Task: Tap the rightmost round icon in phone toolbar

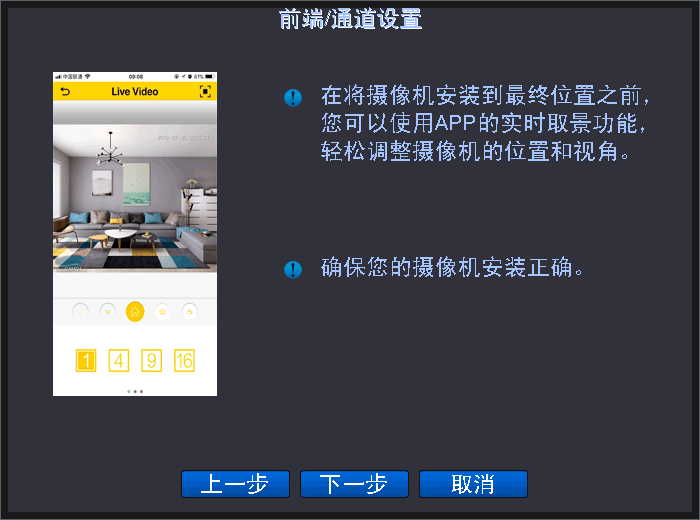Action: tap(190, 312)
